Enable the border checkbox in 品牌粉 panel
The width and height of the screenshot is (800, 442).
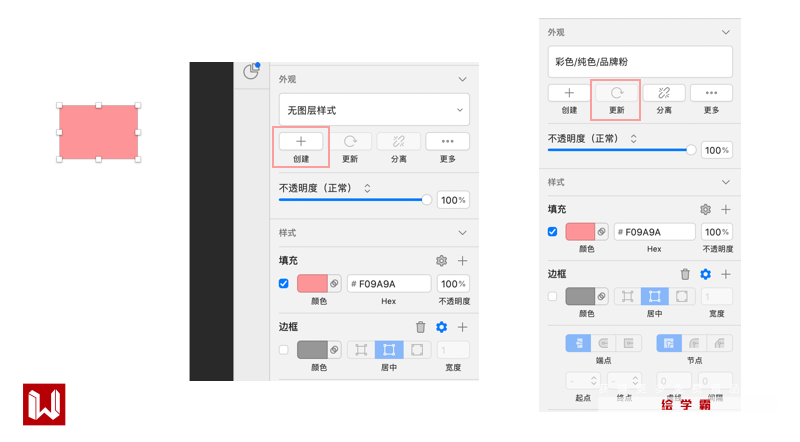pos(552,296)
